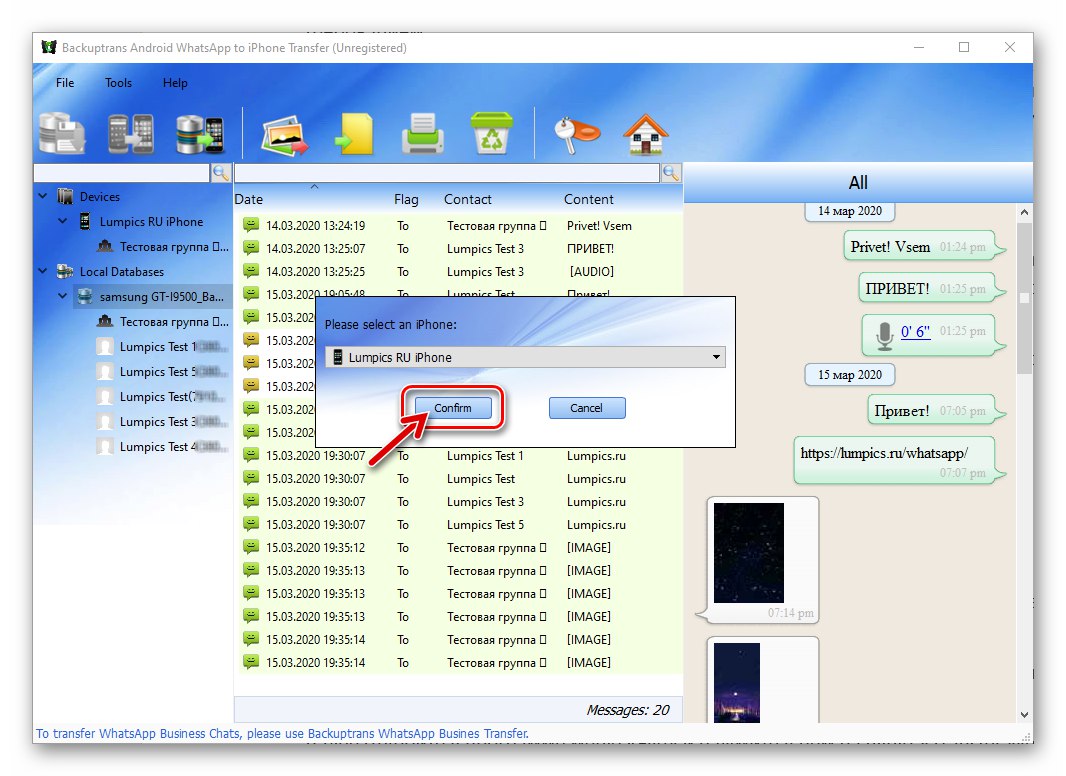Click the 'Messages: 20' counter

(x=627, y=710)
